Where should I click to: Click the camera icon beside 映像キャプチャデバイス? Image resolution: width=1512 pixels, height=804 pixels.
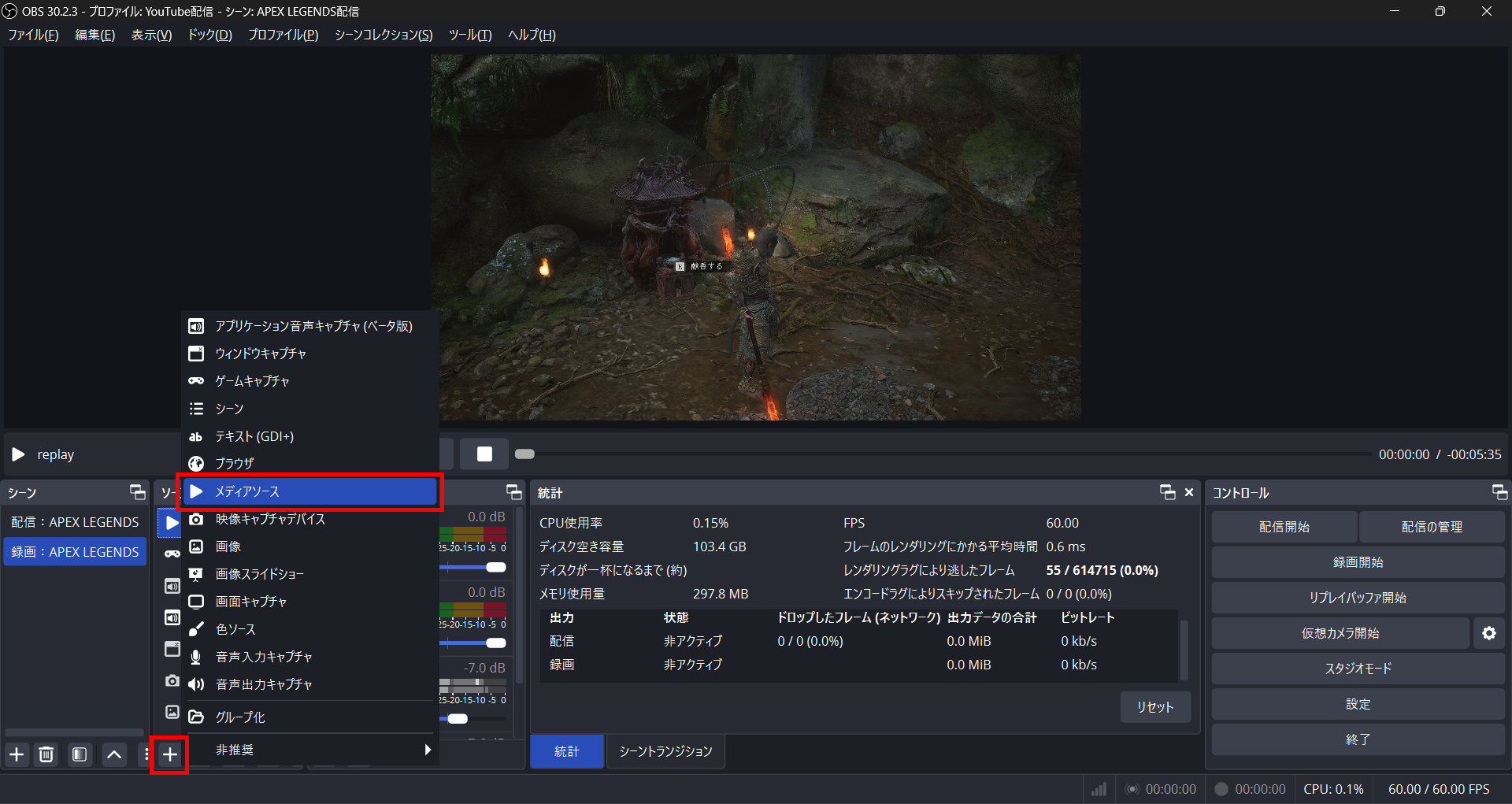pos(196,519)
